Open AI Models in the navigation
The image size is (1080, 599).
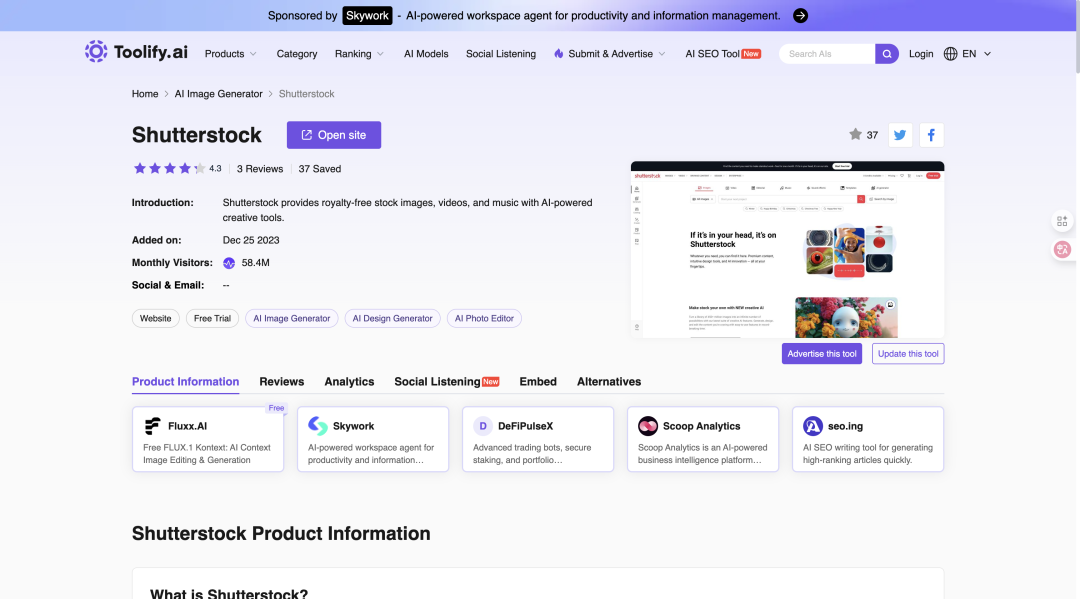coord(426,54)
